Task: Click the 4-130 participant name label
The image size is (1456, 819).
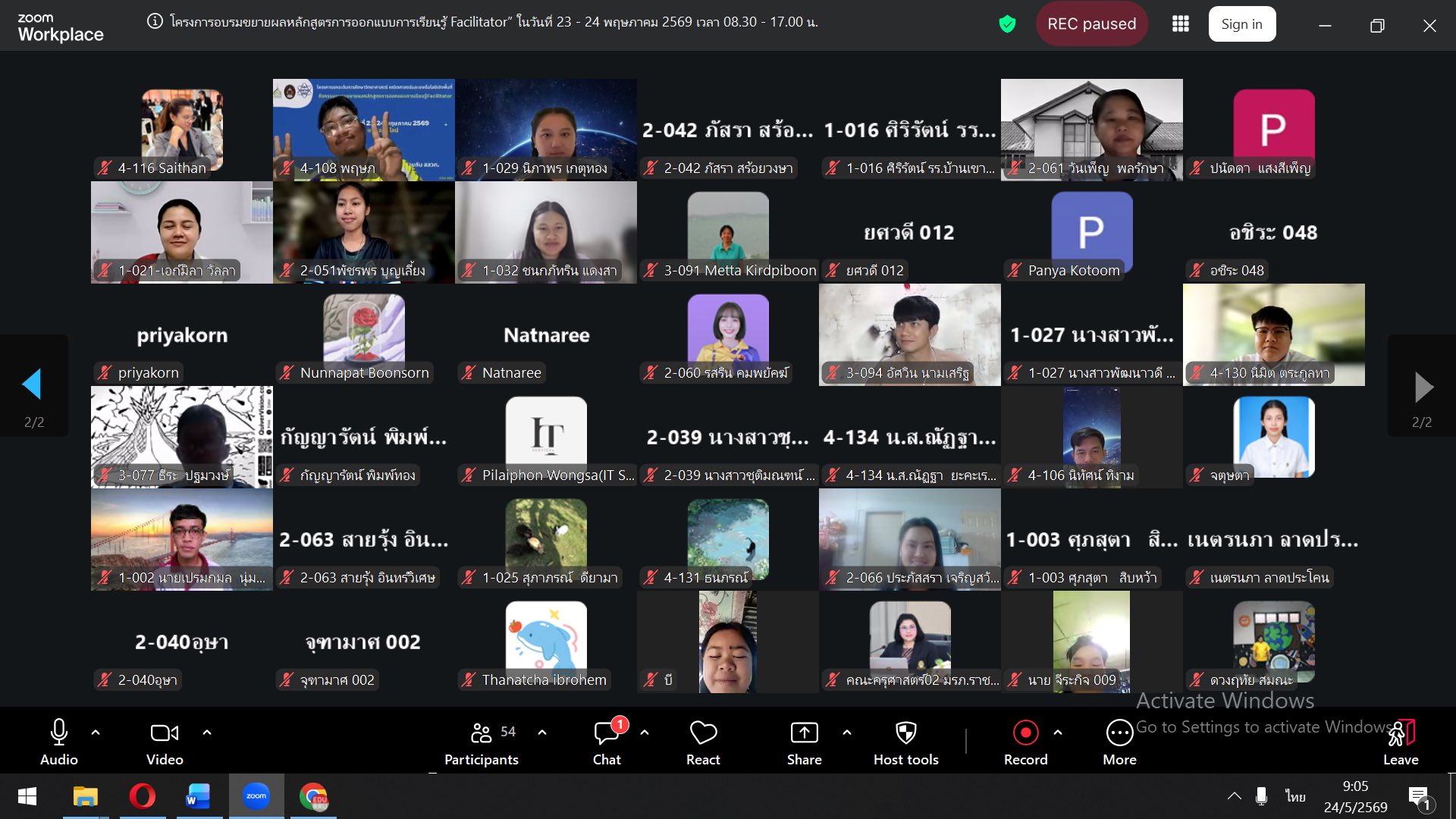Action: [1269, 373]
